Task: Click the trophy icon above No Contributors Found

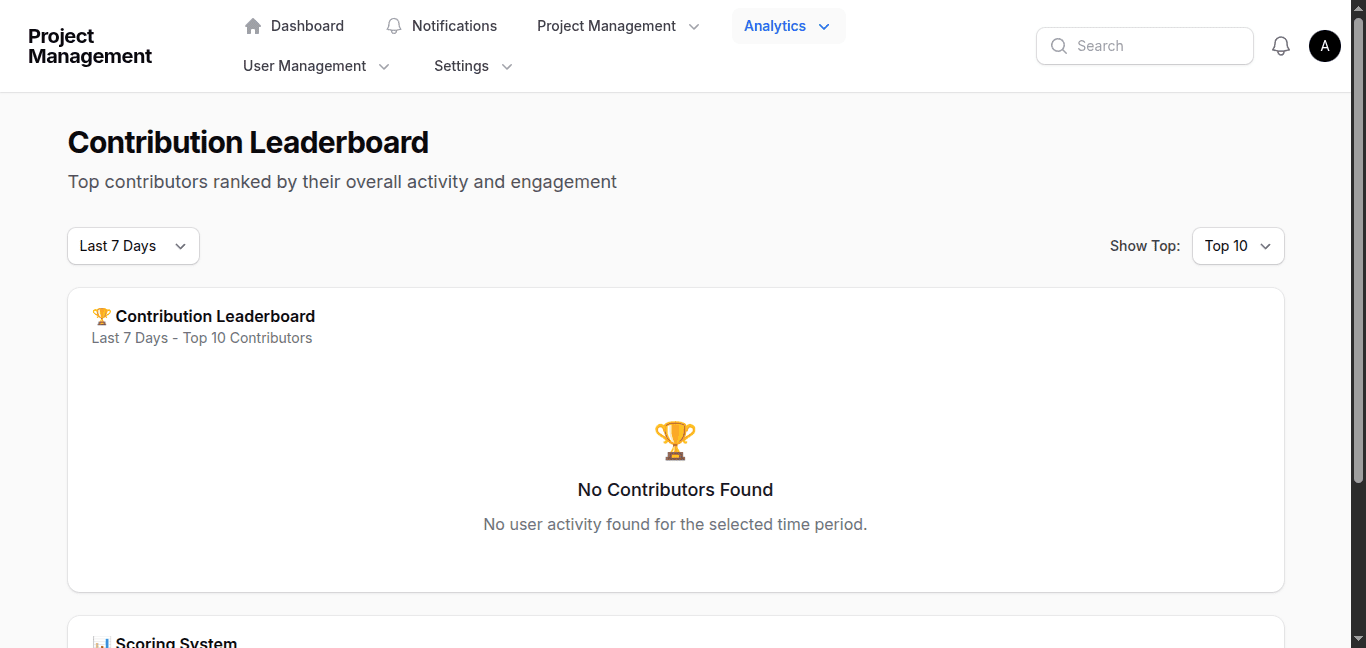Action: coord(675,440)
